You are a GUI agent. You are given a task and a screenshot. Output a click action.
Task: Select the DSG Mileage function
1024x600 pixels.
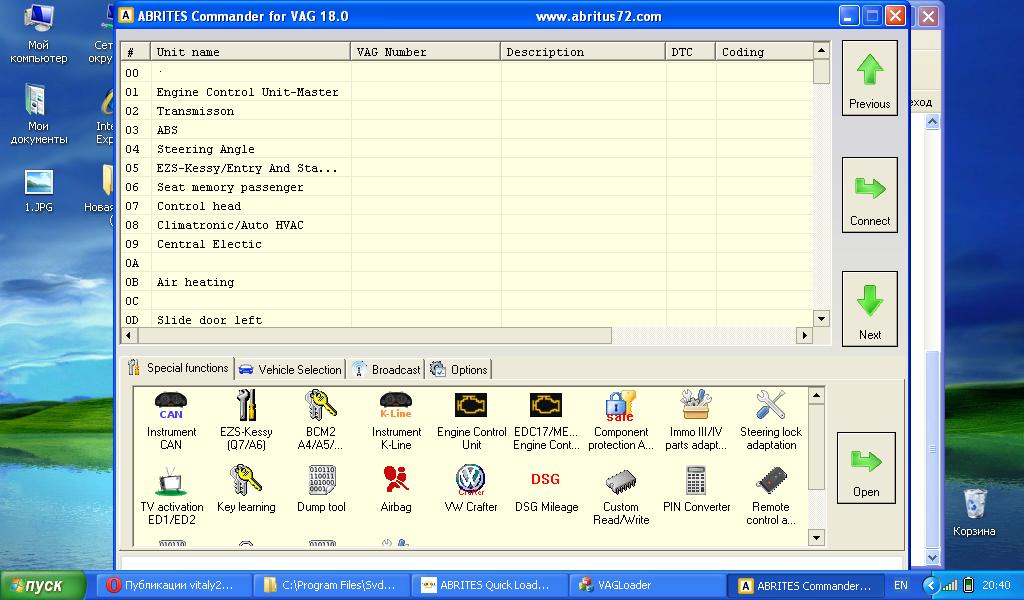tap(546, 490)
